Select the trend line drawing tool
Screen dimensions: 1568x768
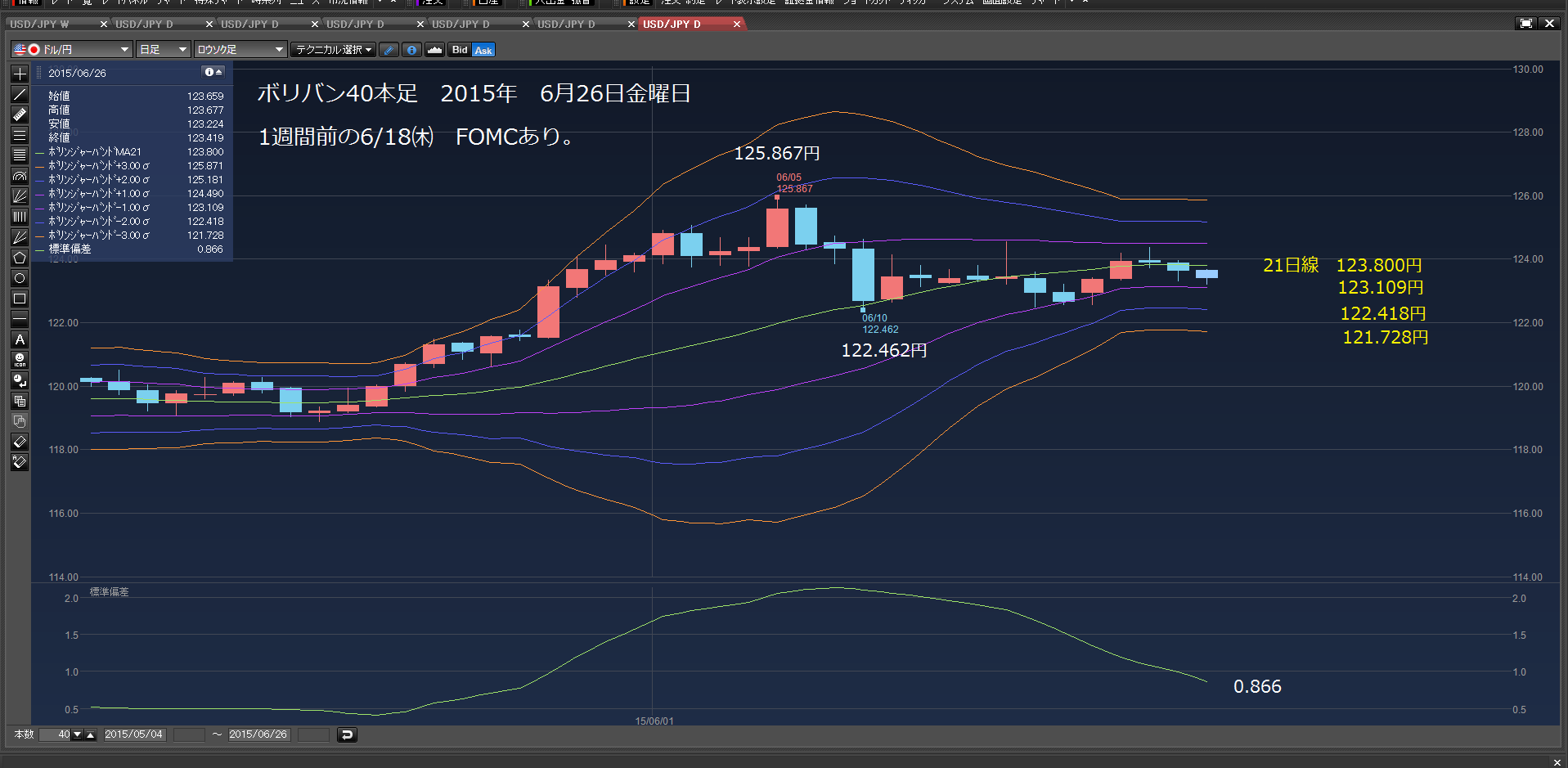(x=20, y=94)
